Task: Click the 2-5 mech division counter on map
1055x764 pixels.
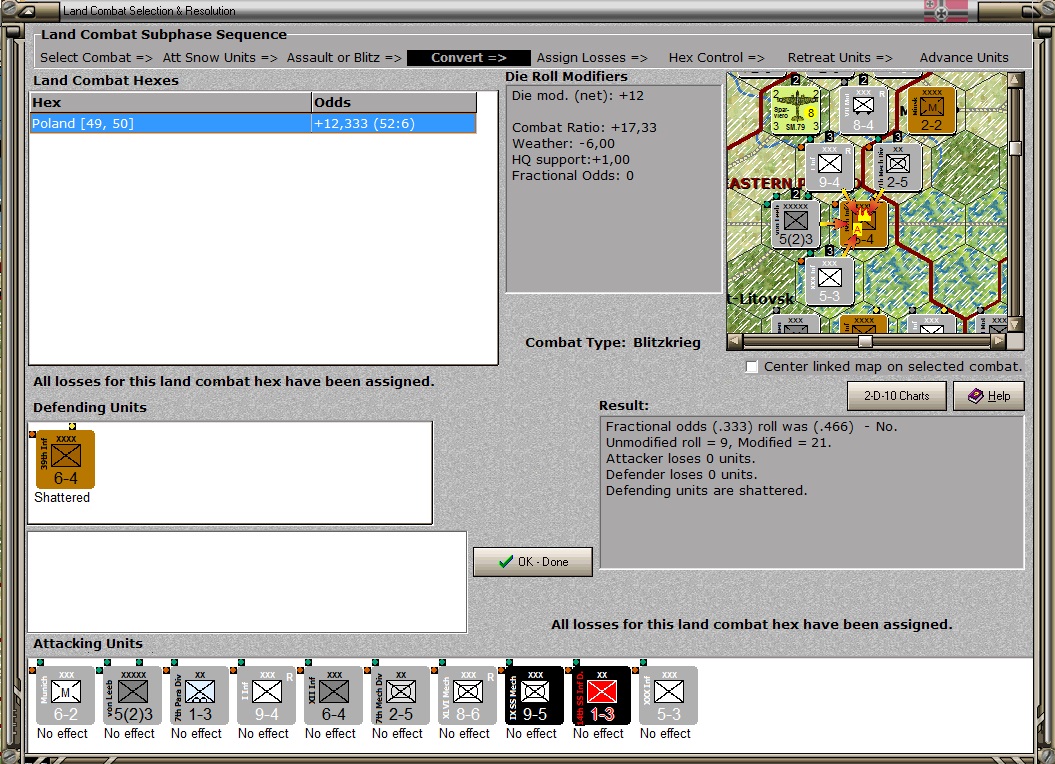Action: coord(898,168)
